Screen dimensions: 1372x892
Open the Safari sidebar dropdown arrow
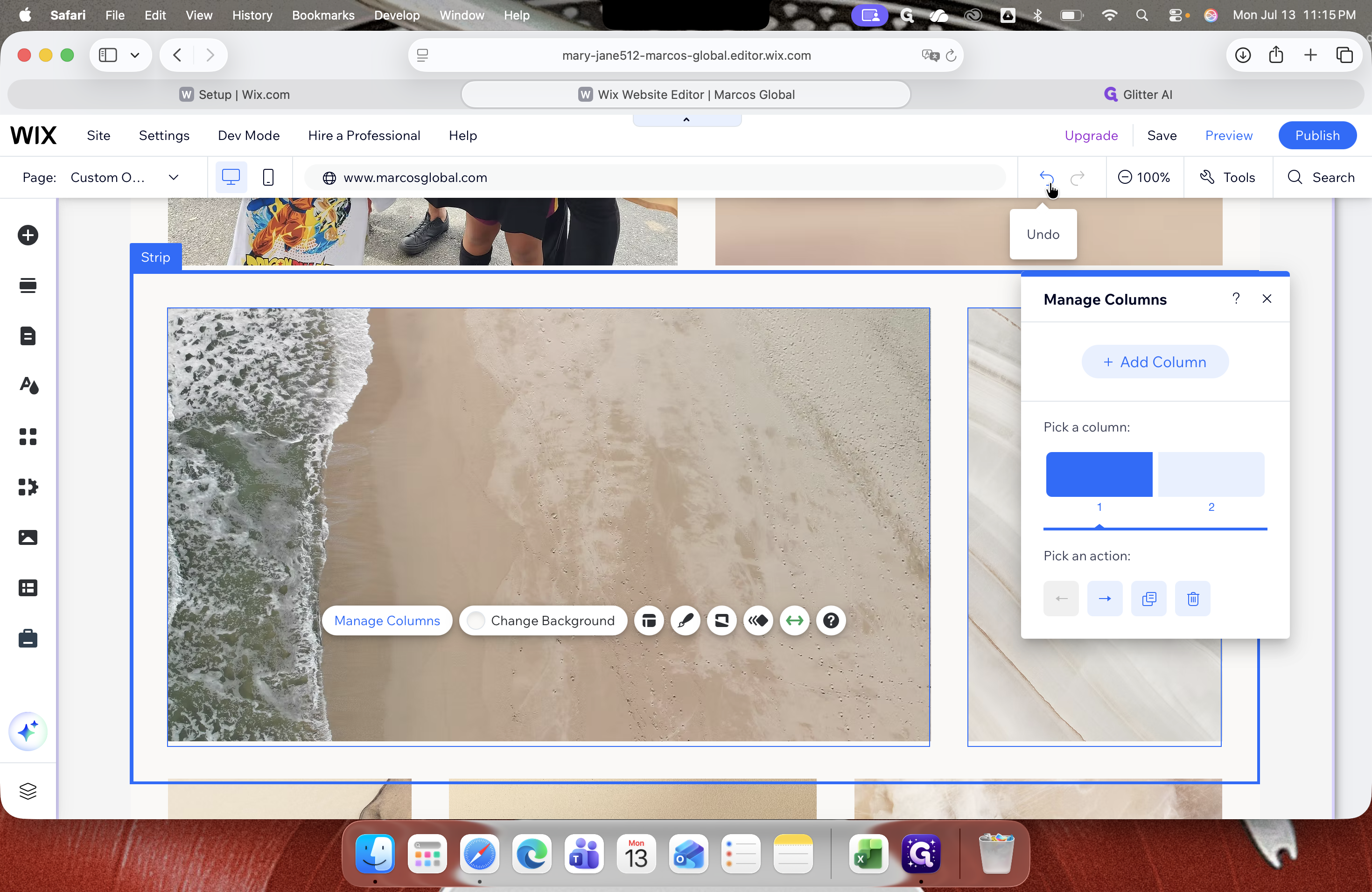click(x=135, y=56)
